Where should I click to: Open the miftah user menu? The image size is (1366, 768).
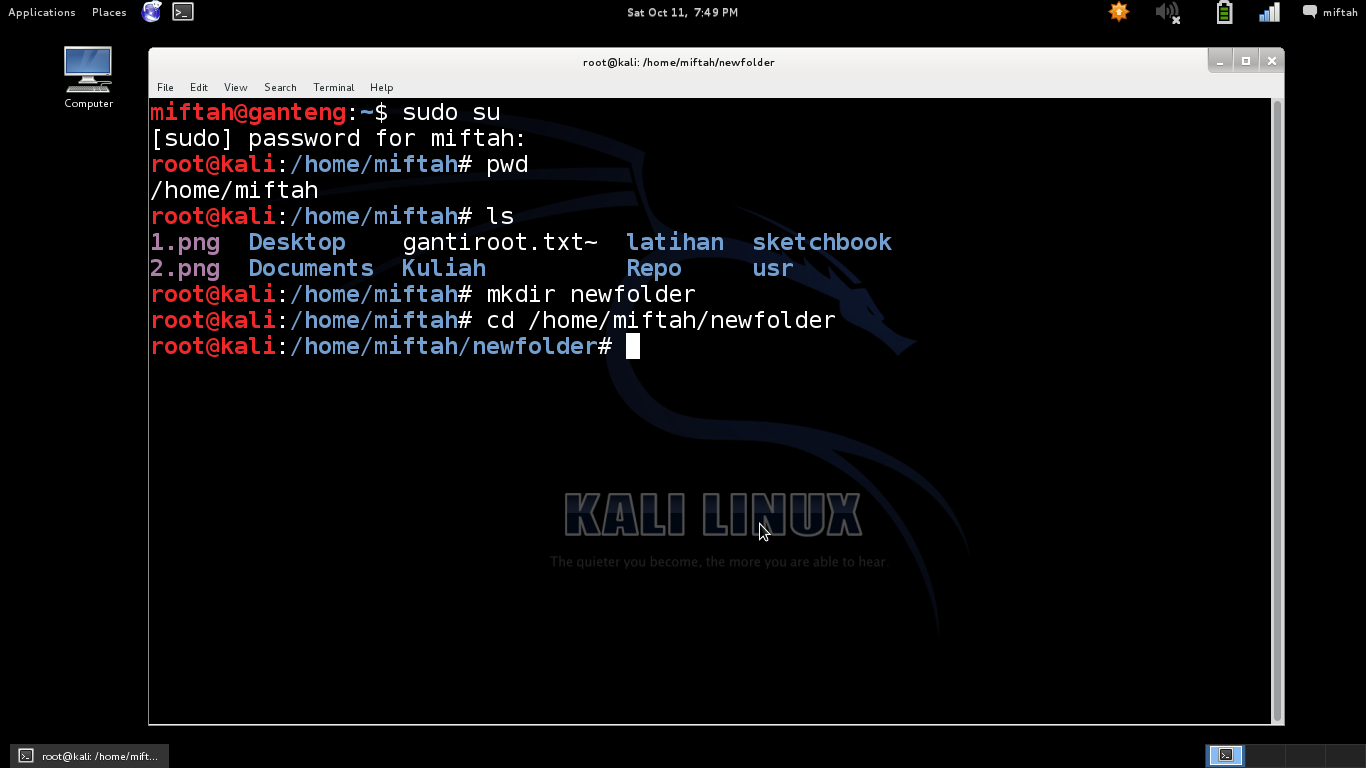(1330, 12)
